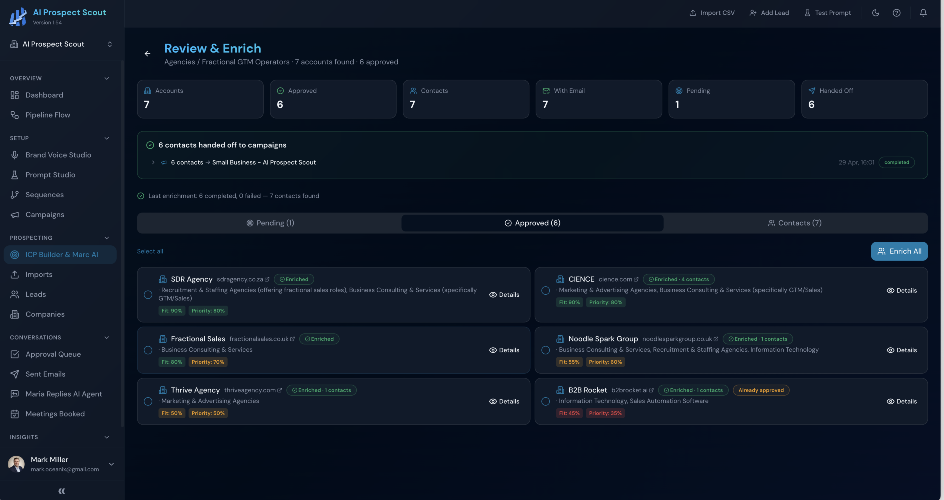This screenshot has height=500, width=944.
Task: Open the help question-mark icon
Action: click(x=896, y=13)
